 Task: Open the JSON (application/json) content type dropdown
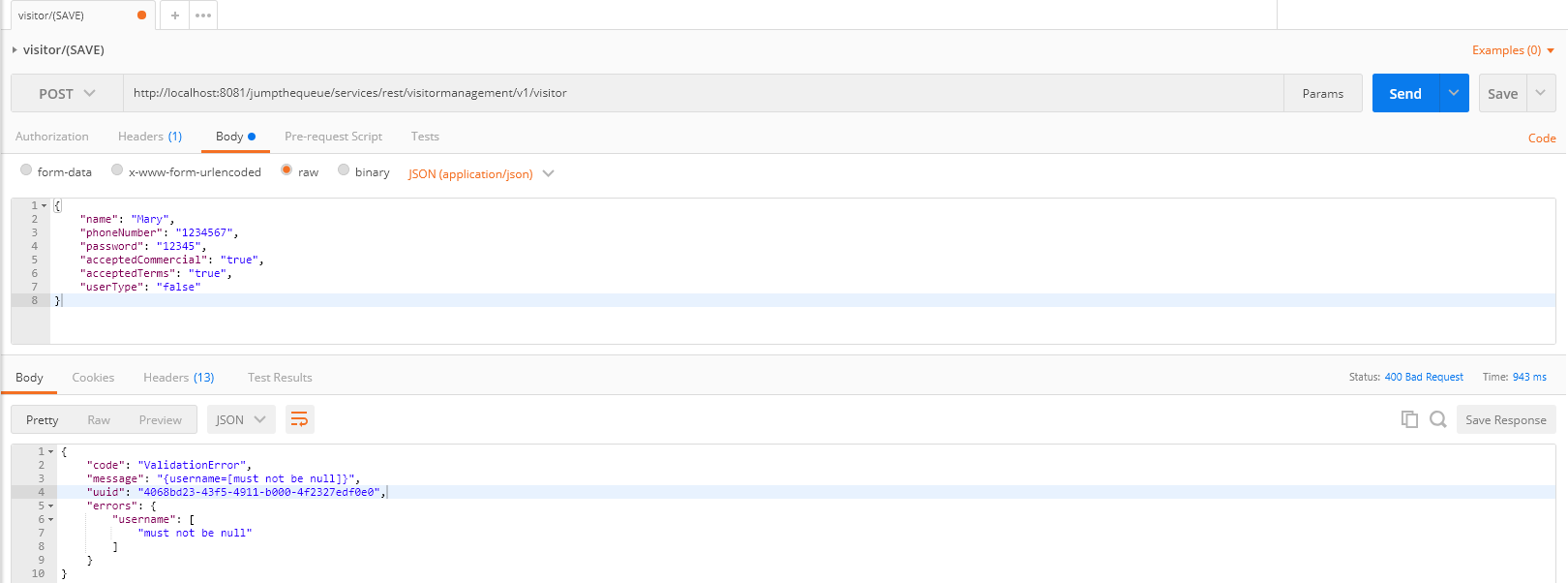point(481,173)
